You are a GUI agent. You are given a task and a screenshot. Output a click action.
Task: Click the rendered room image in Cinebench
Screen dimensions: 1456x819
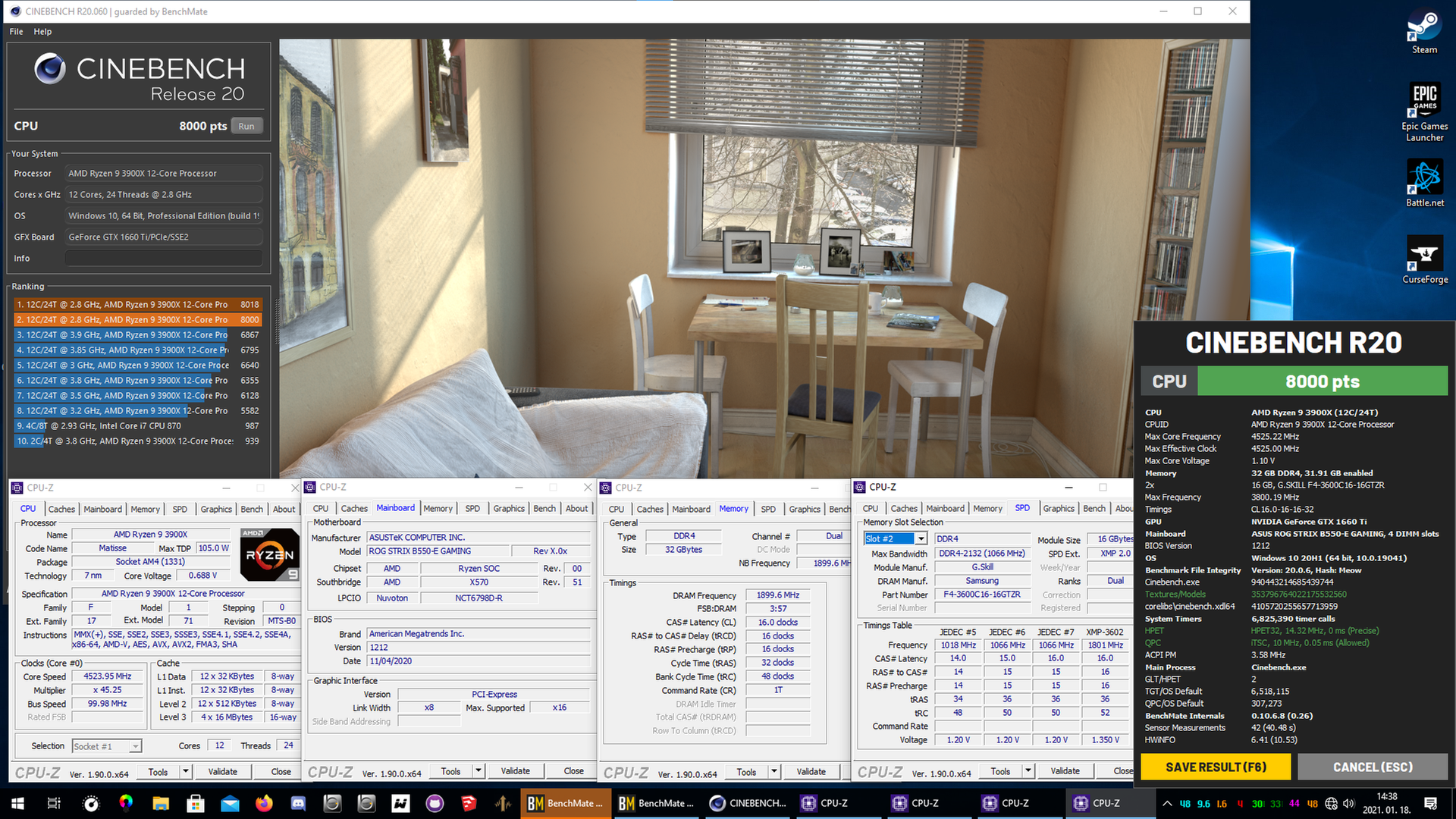(x=764, y=259)
